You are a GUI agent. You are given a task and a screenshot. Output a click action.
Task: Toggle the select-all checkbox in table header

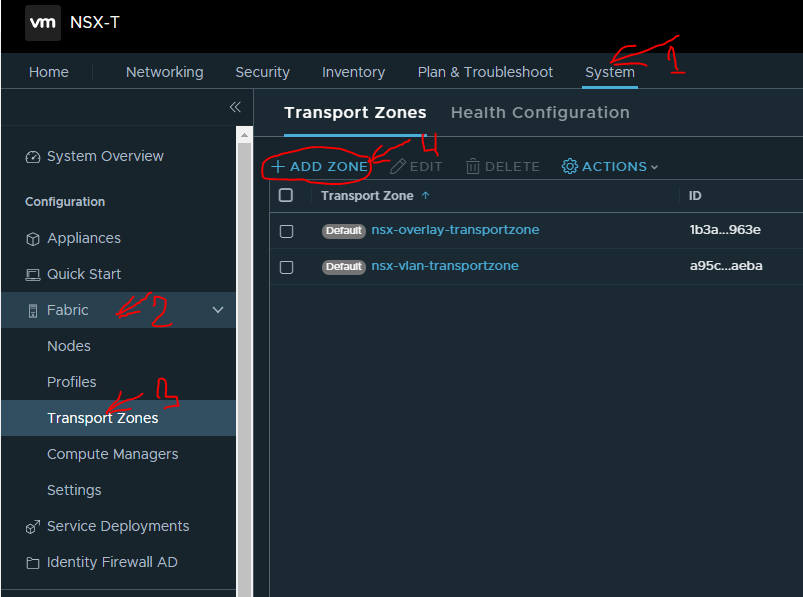click(x=286, y=195)
